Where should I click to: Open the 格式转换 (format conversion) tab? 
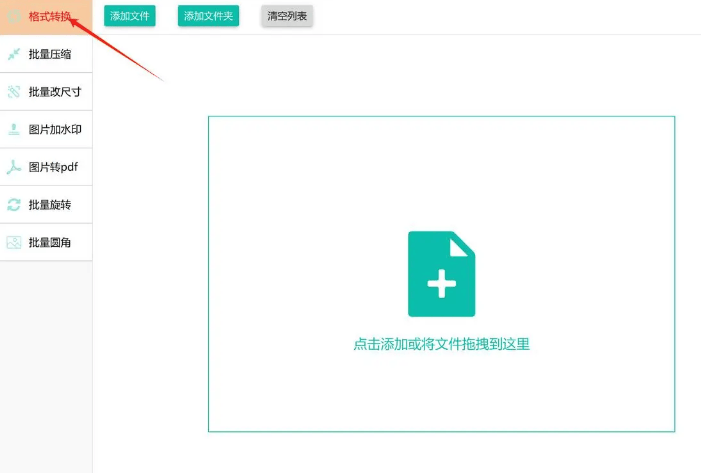[x=50, y=17]
